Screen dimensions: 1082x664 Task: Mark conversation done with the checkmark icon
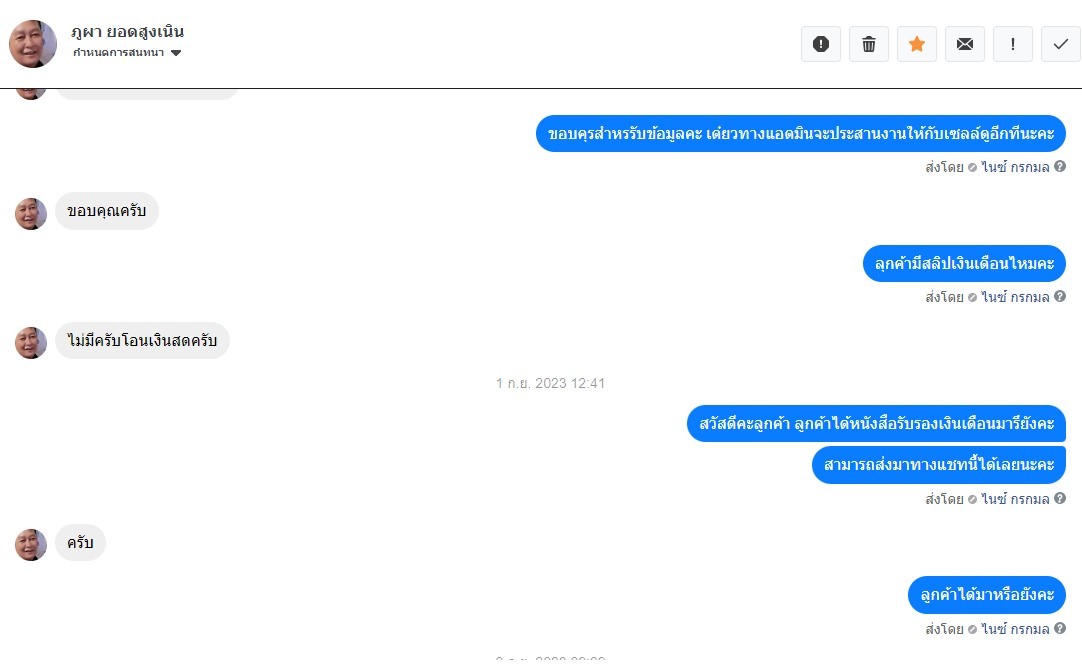point(1061,44)
